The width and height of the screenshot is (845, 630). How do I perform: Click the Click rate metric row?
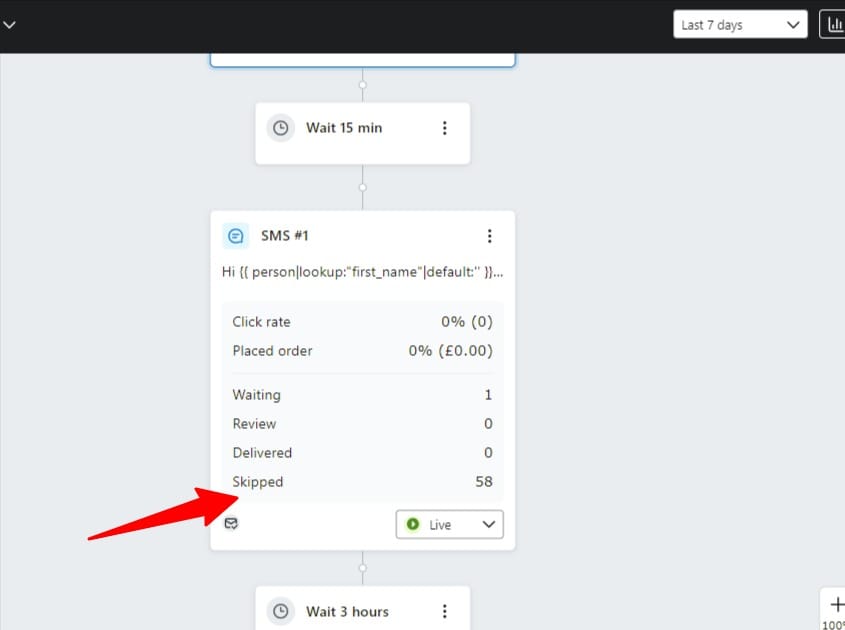click(x=362, y=322)
